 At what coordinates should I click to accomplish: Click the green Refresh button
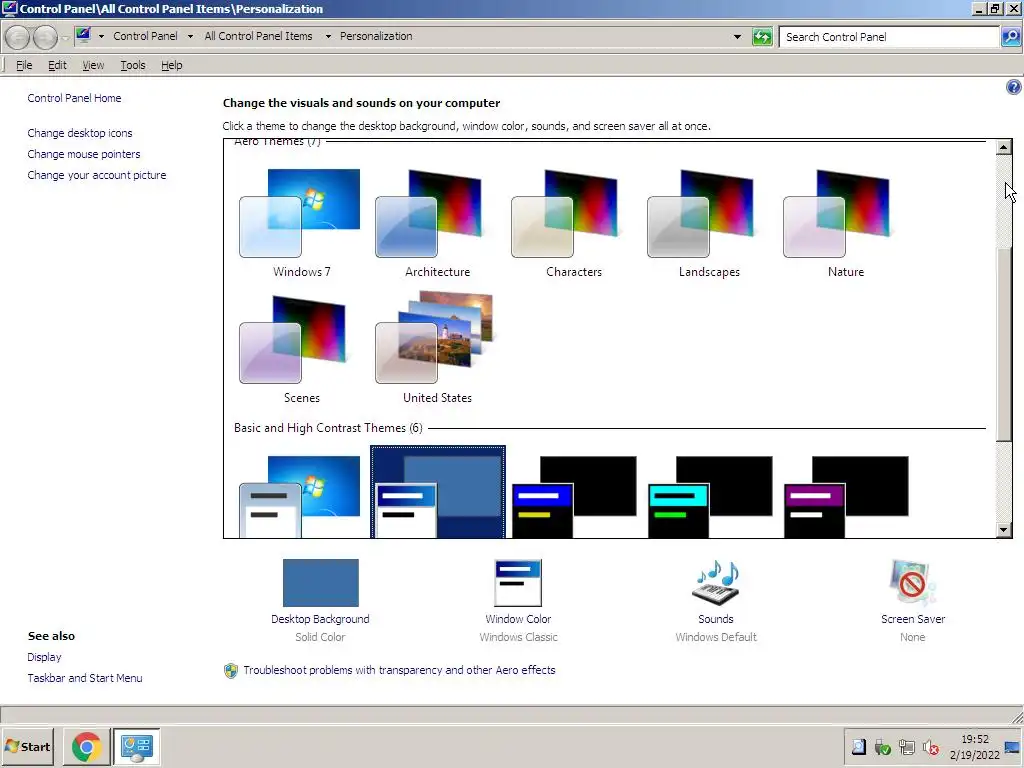click(x=762, y=37)
